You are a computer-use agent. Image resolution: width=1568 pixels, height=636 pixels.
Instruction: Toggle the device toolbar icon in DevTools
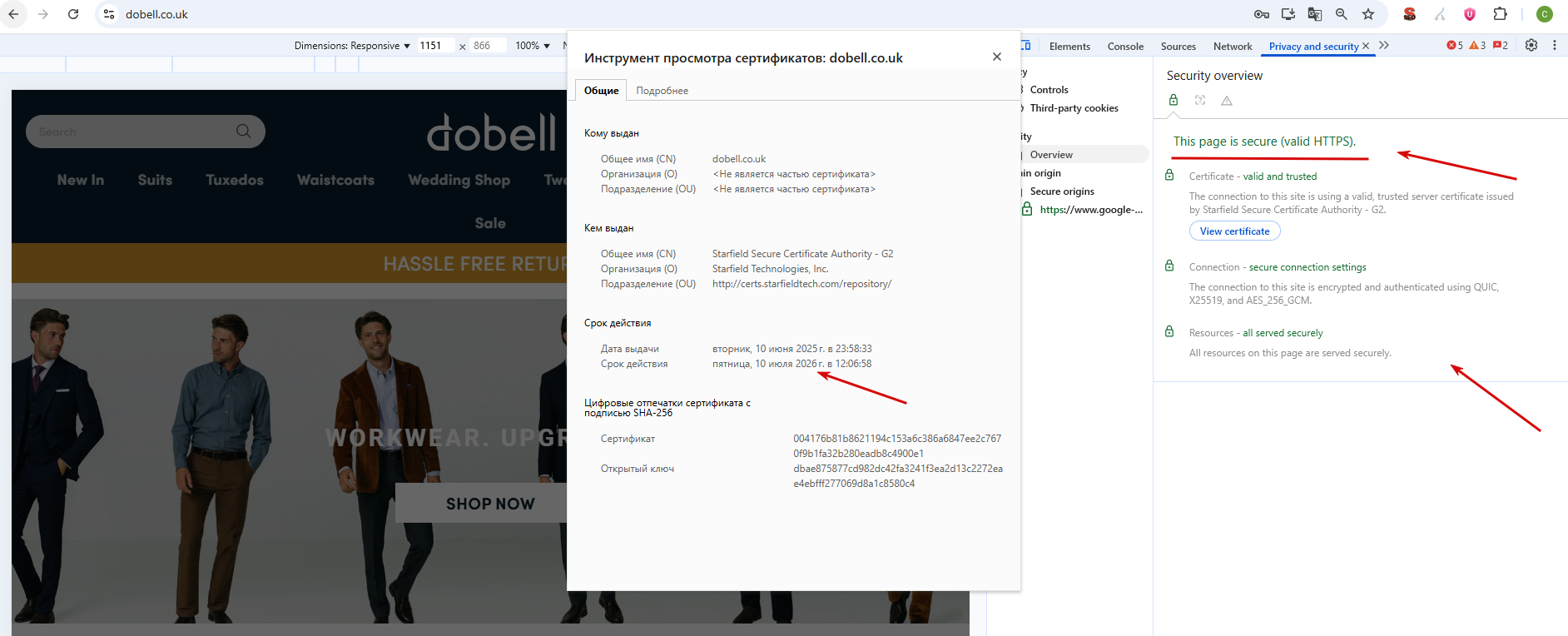1025,46
